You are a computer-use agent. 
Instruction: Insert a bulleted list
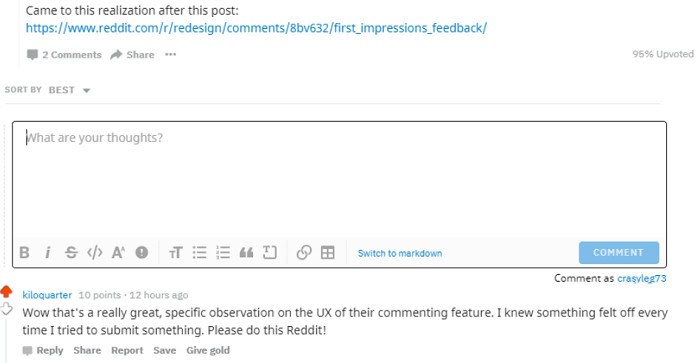click(x=200, y=253)
